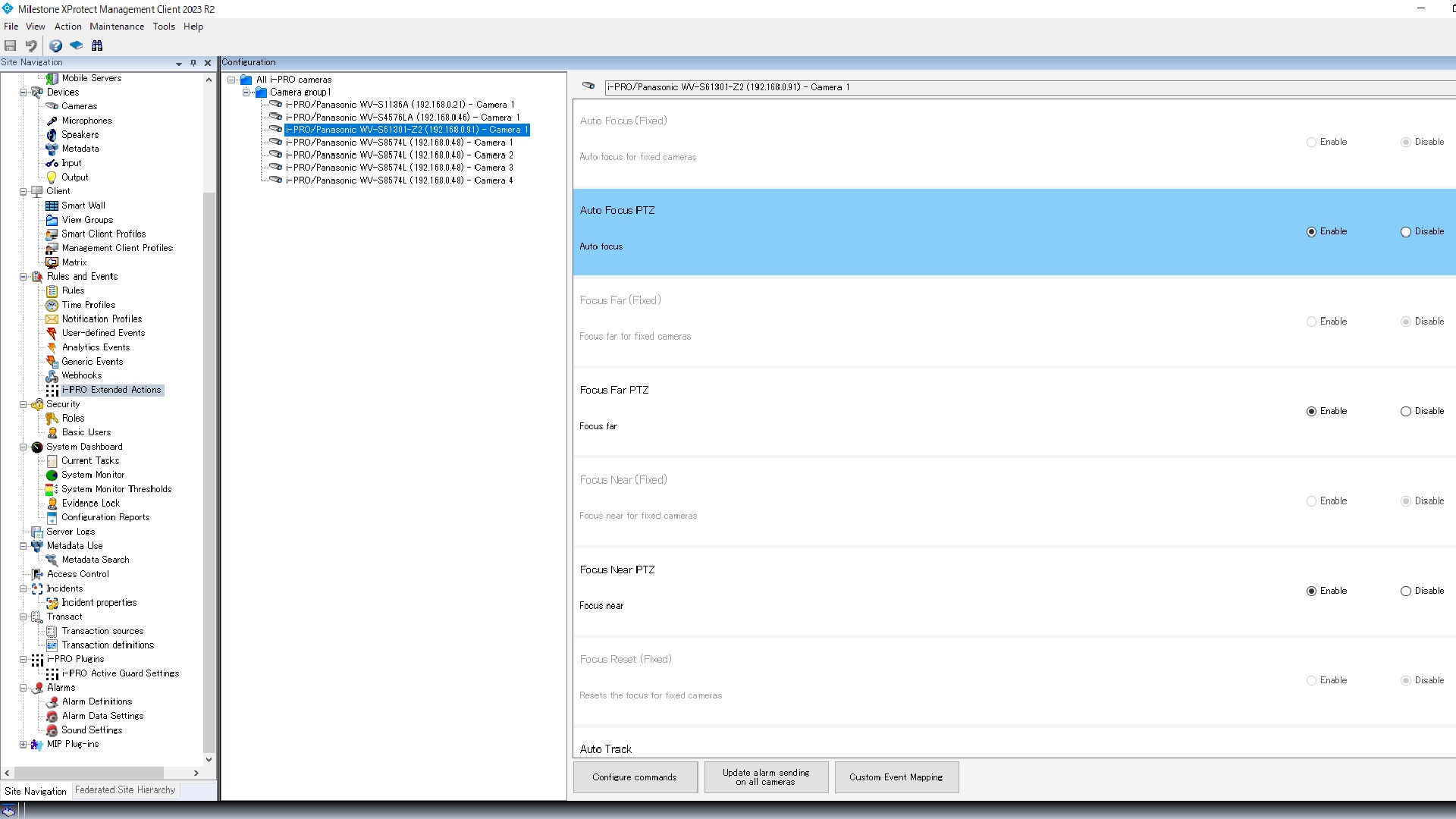1456x819 pixels.
Task: Select Enable for Focus Near (Fixed)
Action: point(1311,501)
